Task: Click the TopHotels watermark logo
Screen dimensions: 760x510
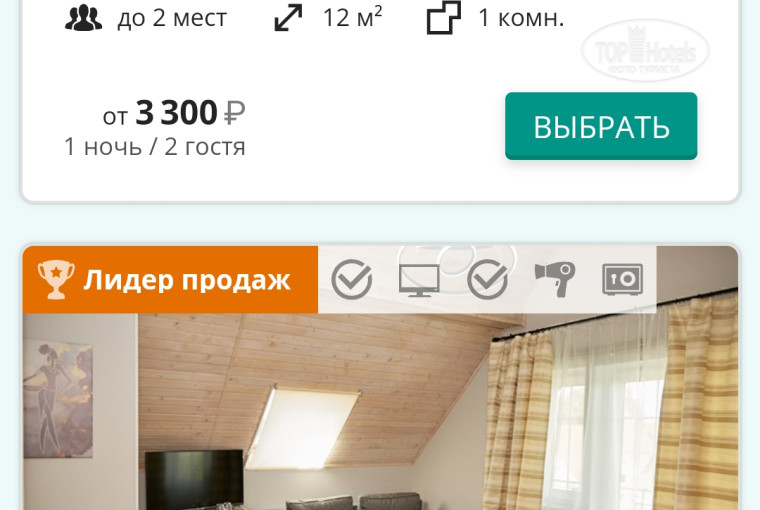Action: (645, 50)
